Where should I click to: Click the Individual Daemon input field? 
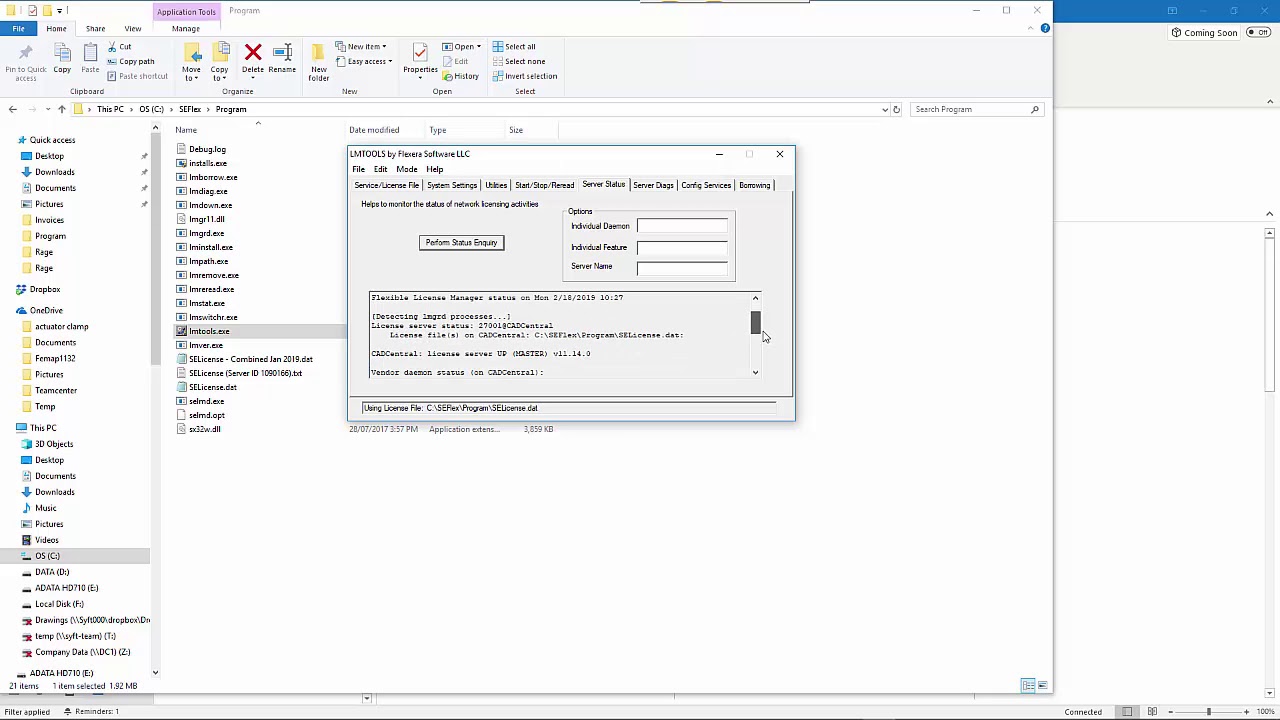click(682, 226)
